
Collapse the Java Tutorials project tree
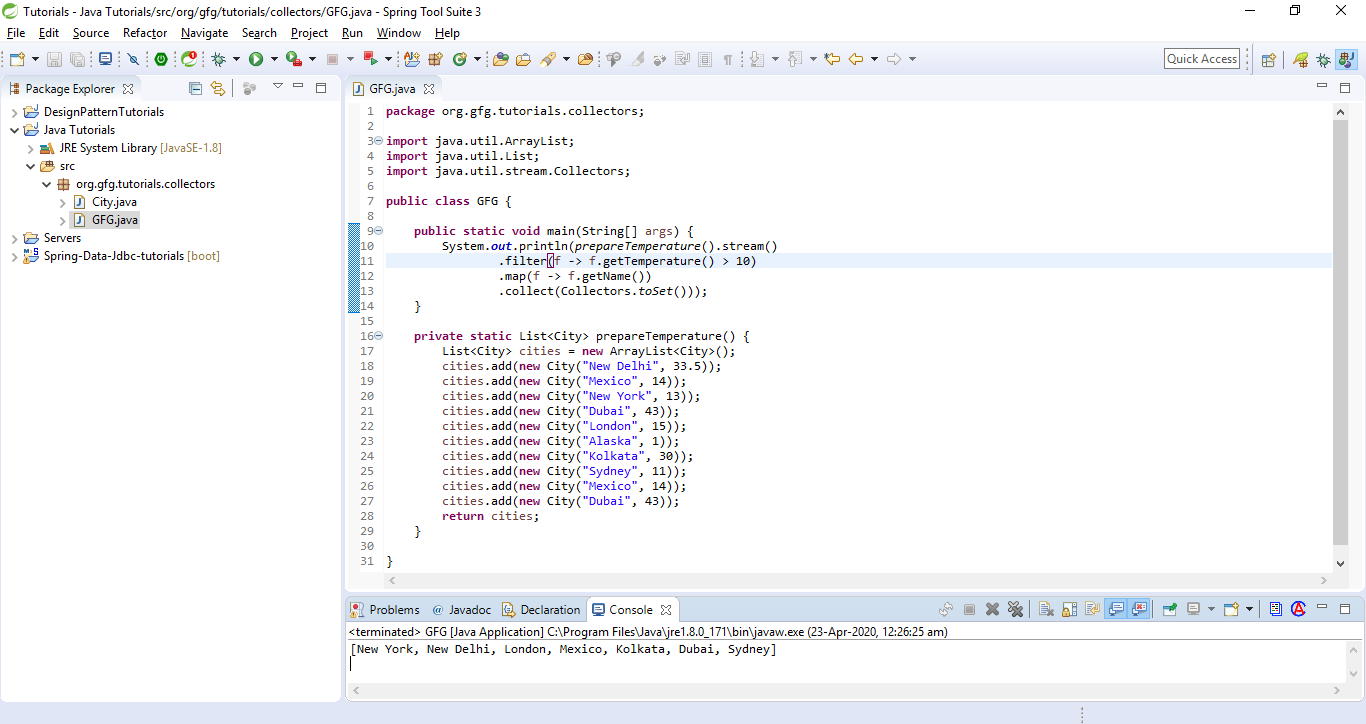(15, 130)
